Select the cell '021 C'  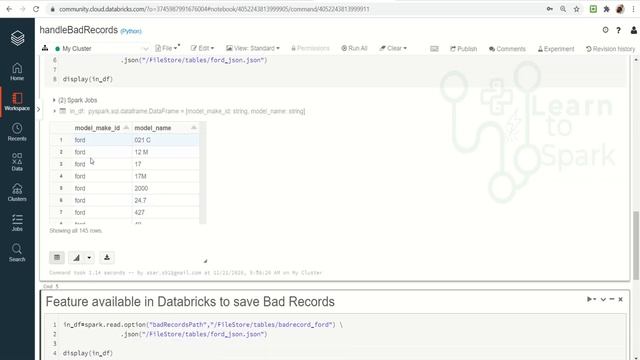[x=166, y=140]
